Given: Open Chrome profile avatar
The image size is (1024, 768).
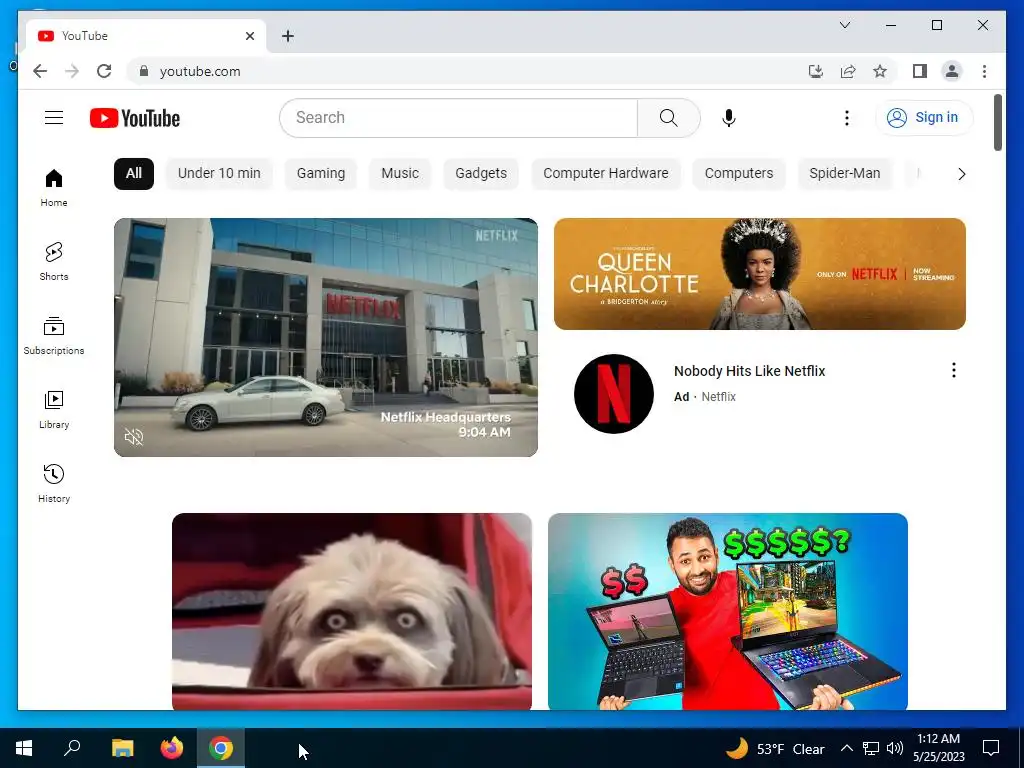Looking at the screenshot, I should [x=952, y=71].
